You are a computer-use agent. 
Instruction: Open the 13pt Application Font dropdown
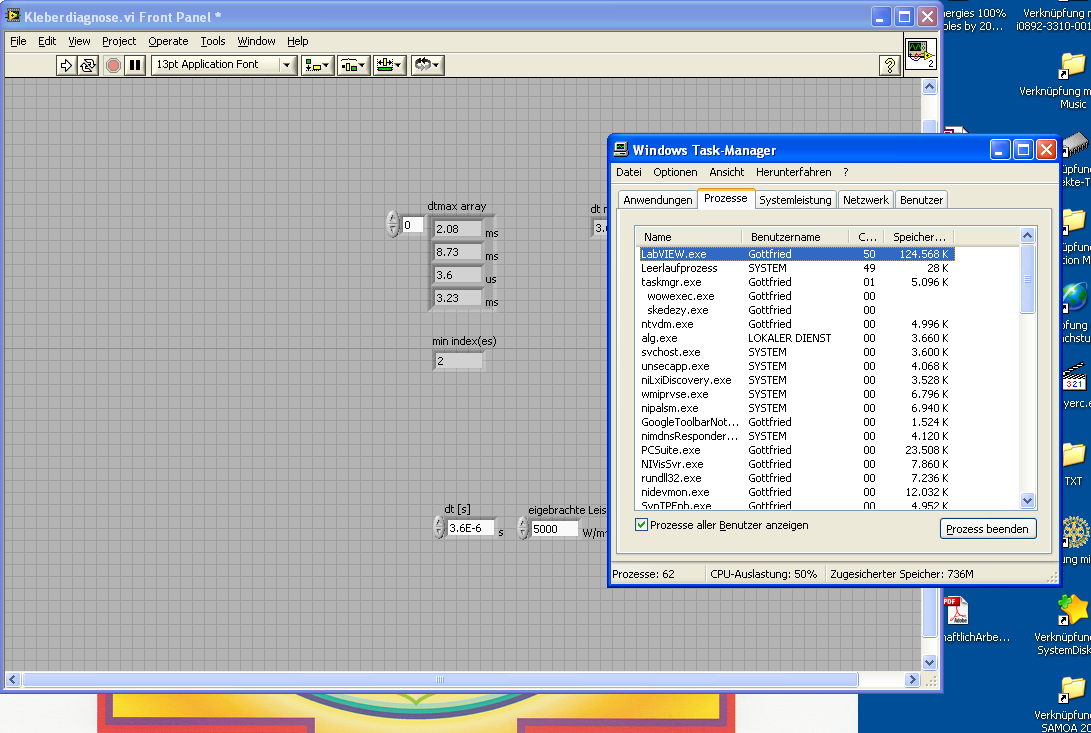pos(224,65)
